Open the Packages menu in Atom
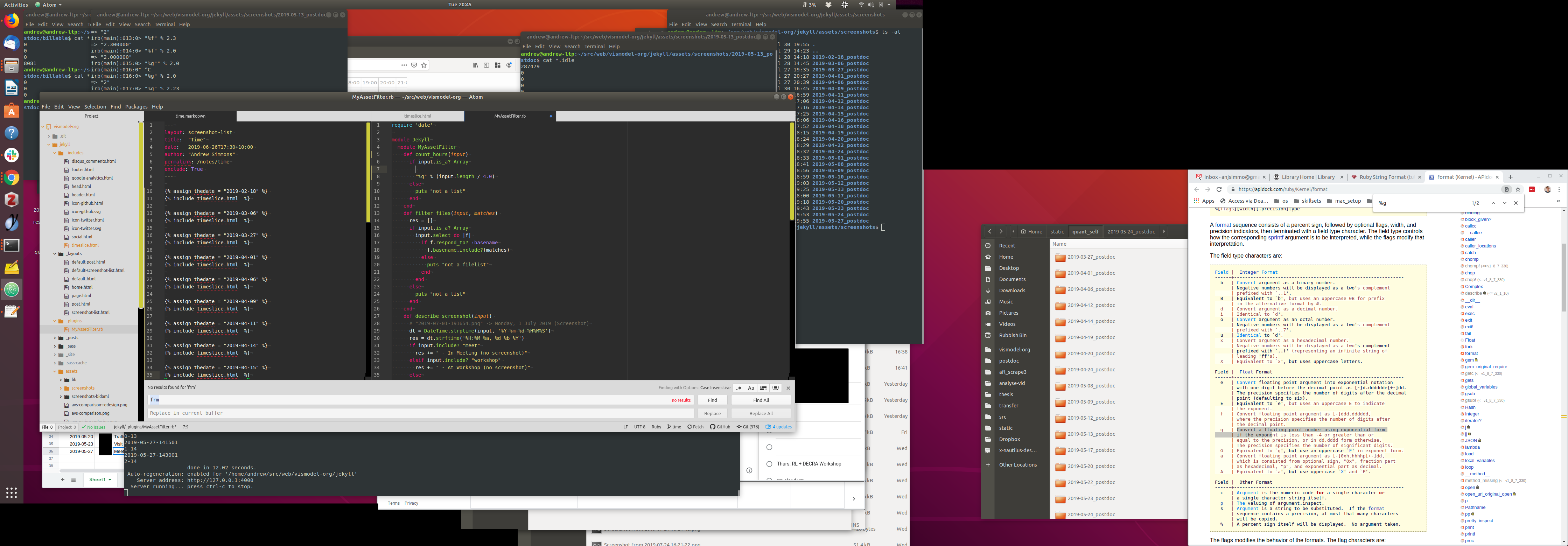1568x546 pixels. [136, 106]
